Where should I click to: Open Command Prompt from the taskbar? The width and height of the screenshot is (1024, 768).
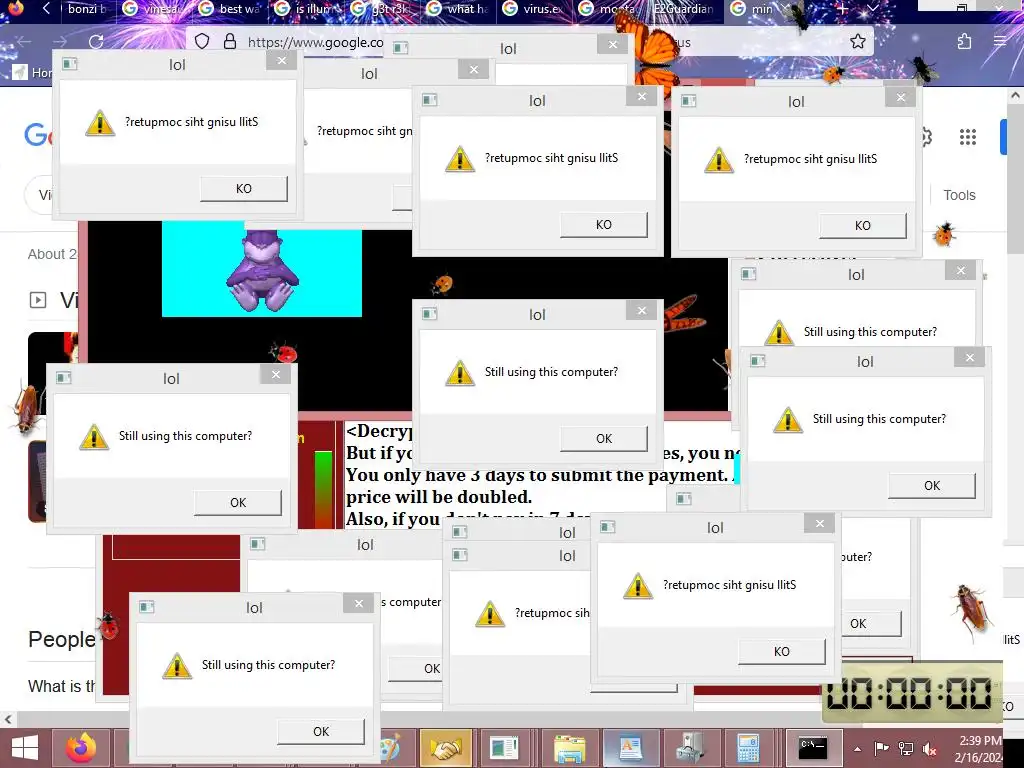[813, 748]
